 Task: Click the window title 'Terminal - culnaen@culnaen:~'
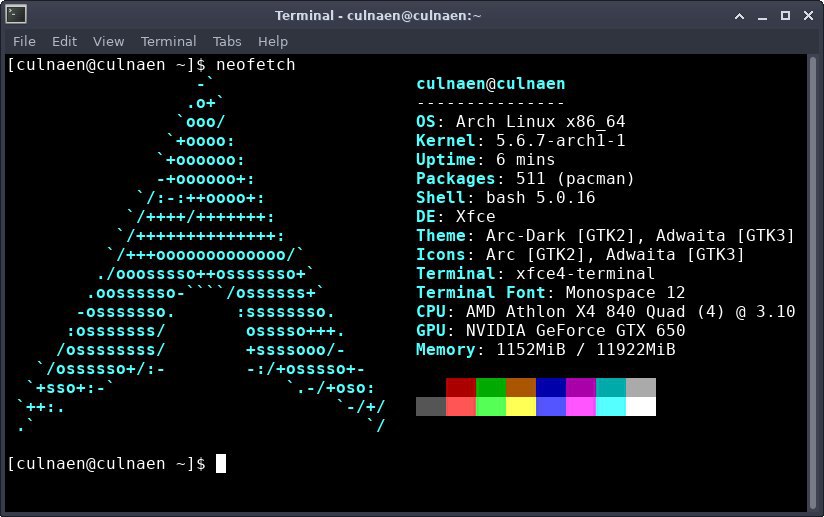click(378, 16)
